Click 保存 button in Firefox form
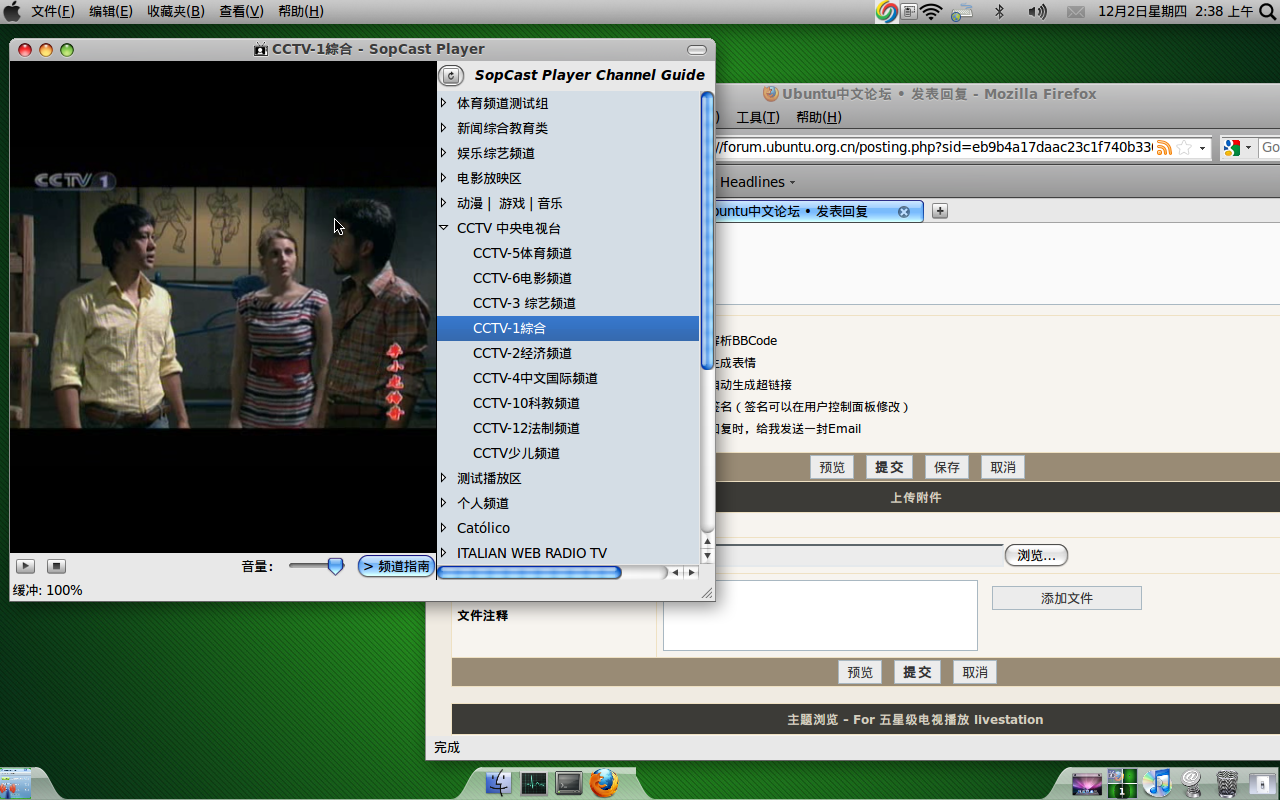This screenshot has height=800, width=1280. [x=947, y=467]
